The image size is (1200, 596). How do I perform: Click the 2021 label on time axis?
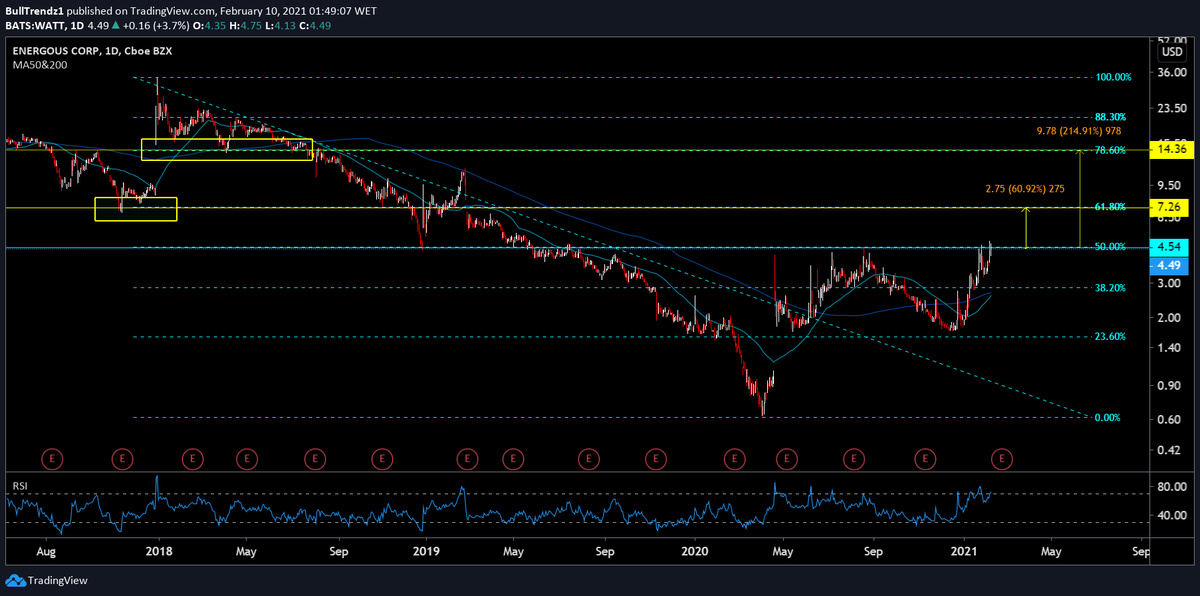(x=963, y=551)
